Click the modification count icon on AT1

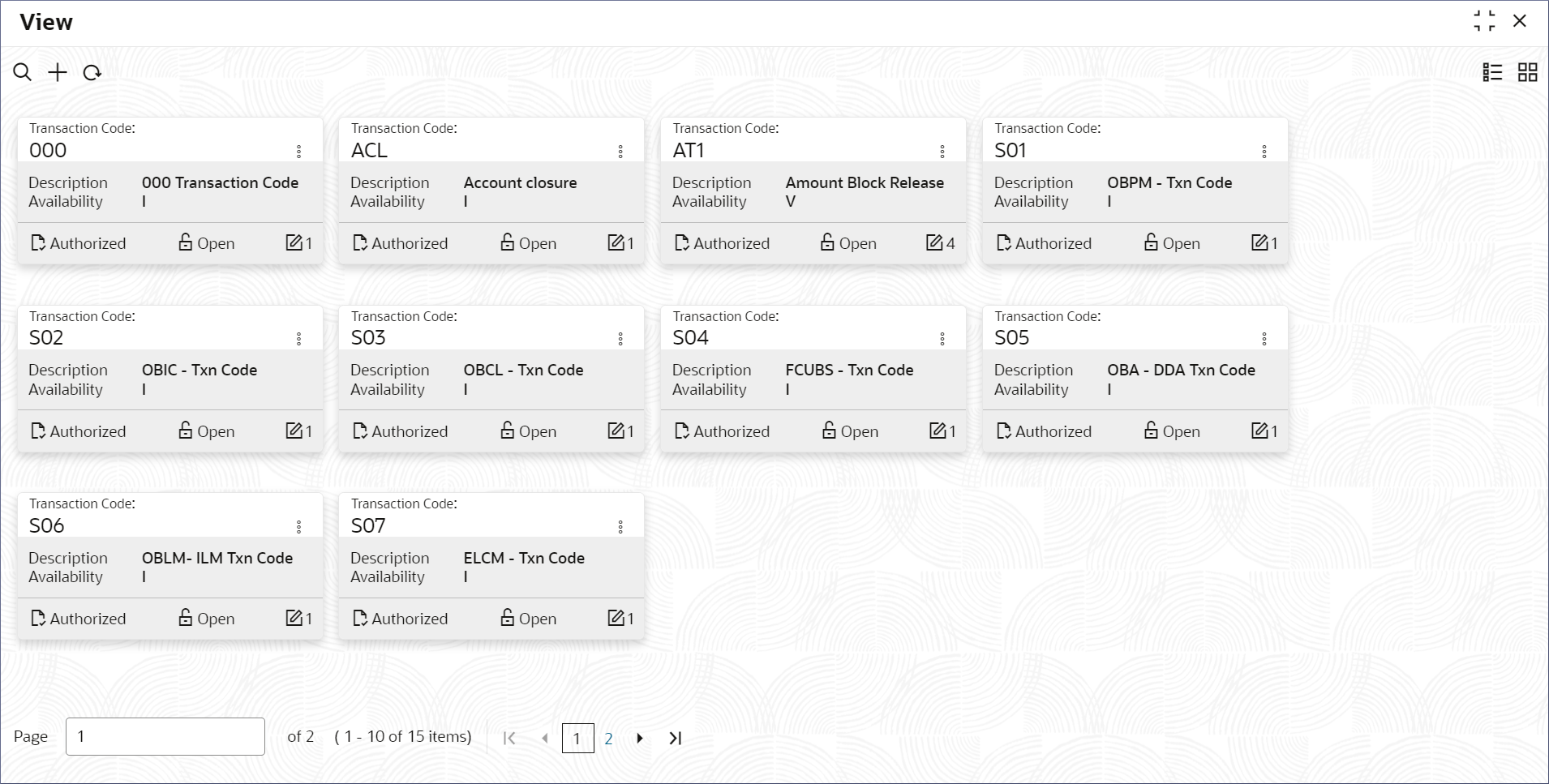[x=934, y=242]
